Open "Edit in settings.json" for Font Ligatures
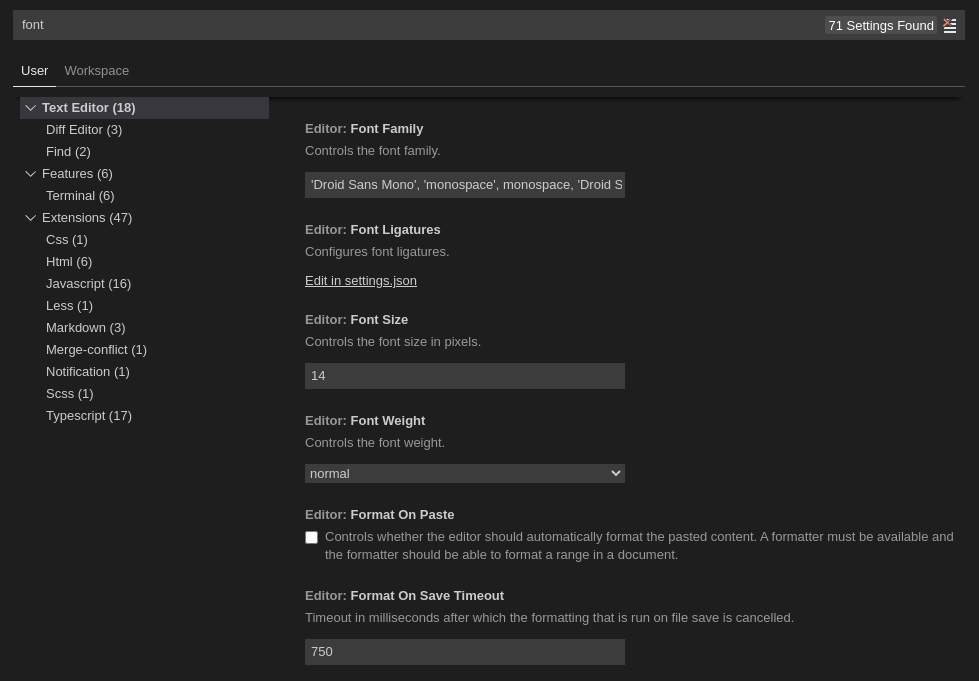The image size is (979, 681). tap(360, 280)
